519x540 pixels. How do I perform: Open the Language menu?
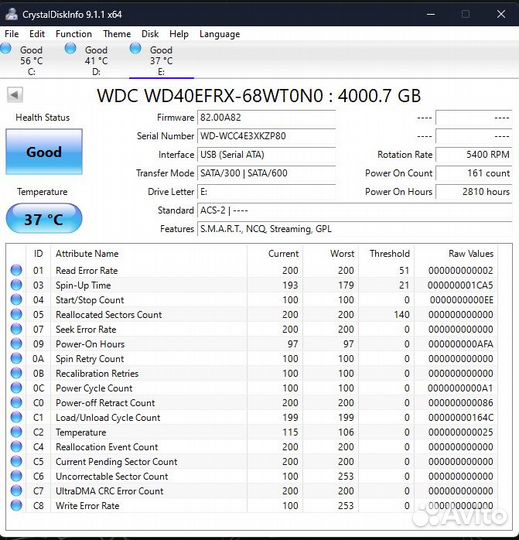219,34
